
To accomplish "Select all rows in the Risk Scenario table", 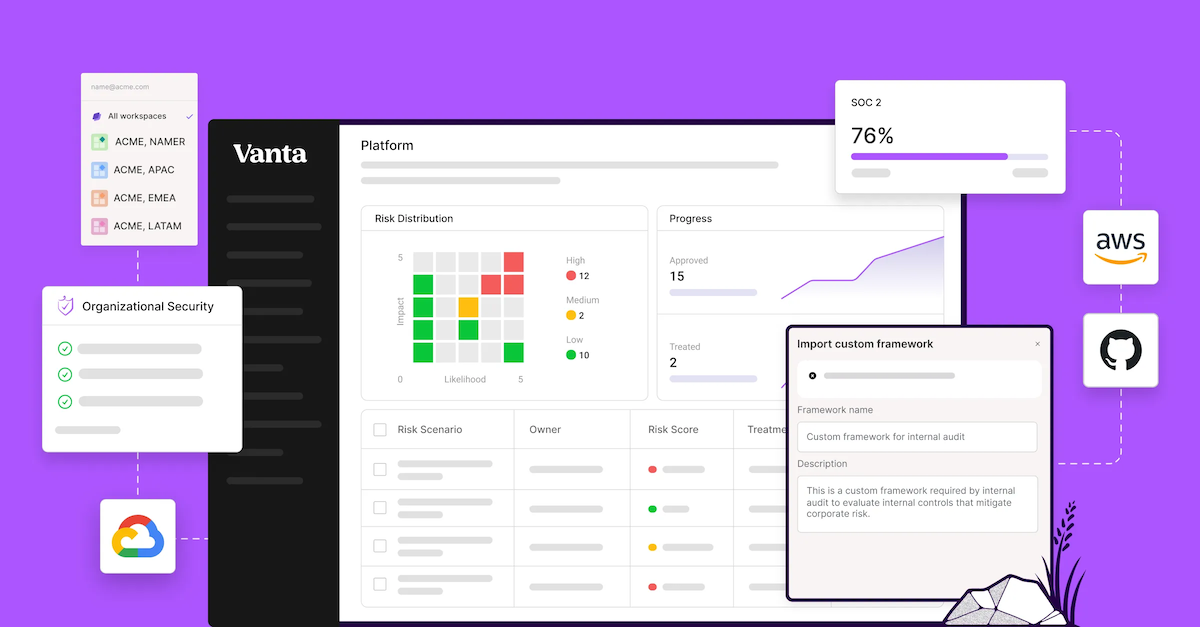I will [380, 429].
